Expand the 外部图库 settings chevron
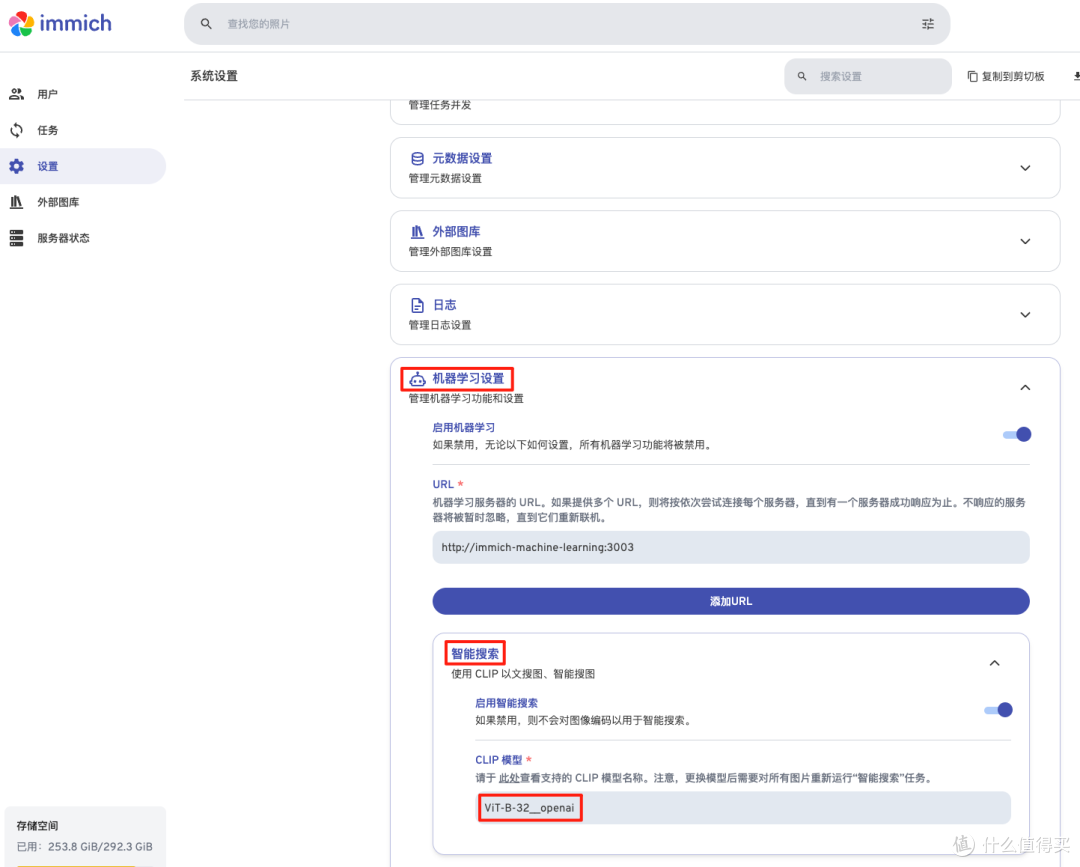Image resolution: width=1080 pixels, height=867 pixels. (1025, 241)
